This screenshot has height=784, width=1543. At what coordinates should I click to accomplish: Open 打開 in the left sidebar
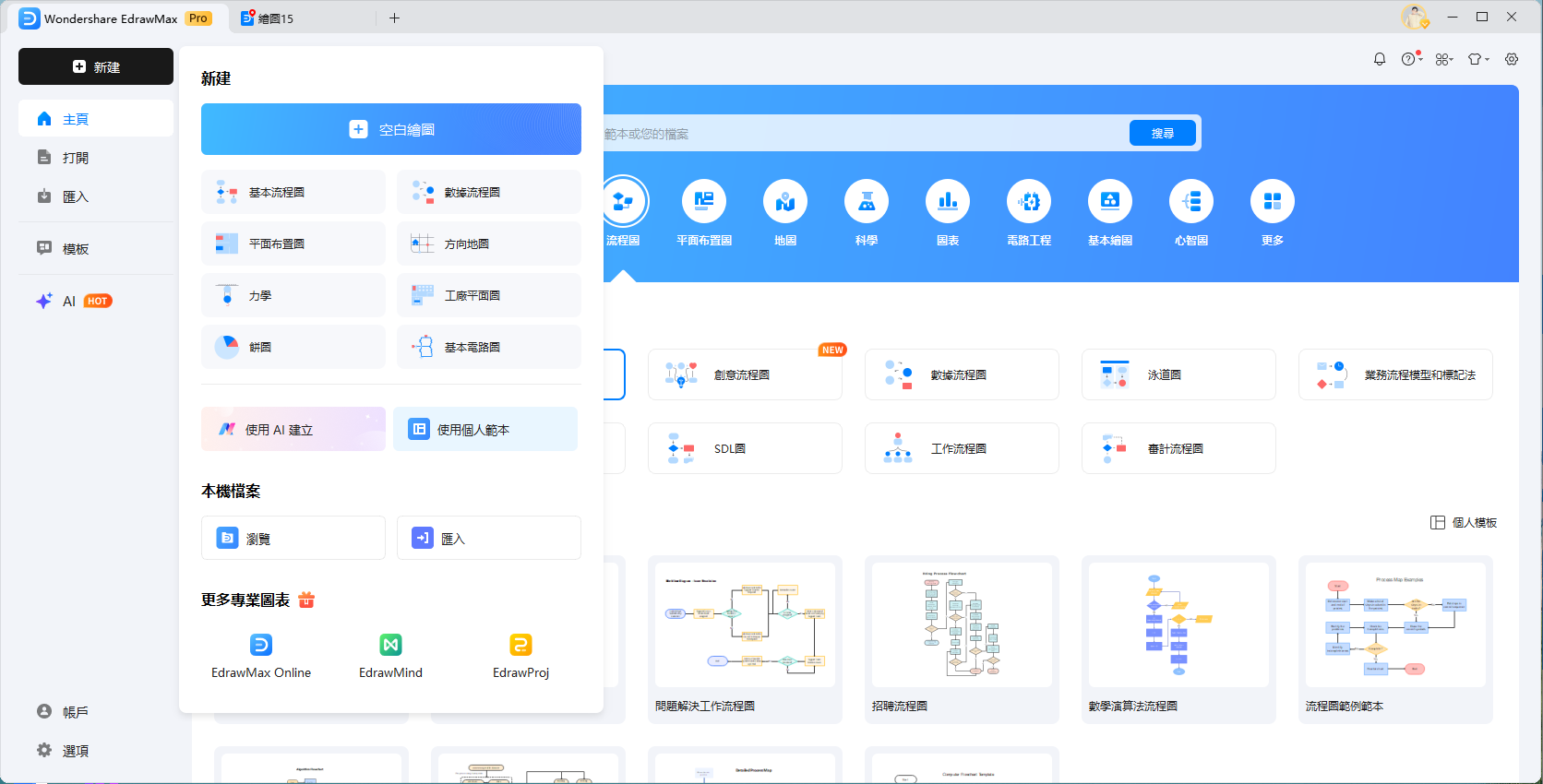(96, 158)
